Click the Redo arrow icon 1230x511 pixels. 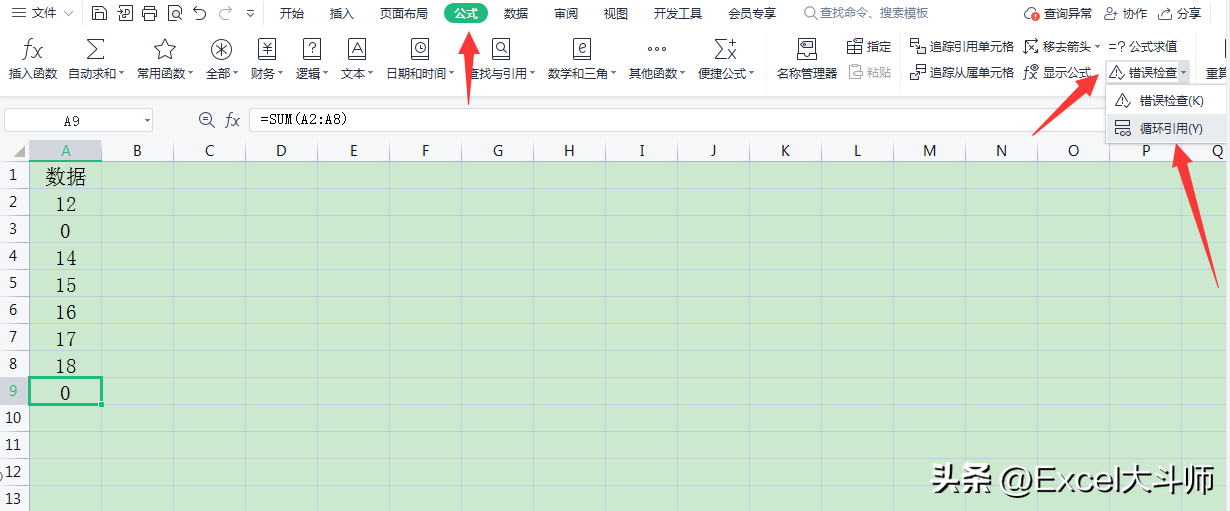pyautogui.click(x=225, y=13)
